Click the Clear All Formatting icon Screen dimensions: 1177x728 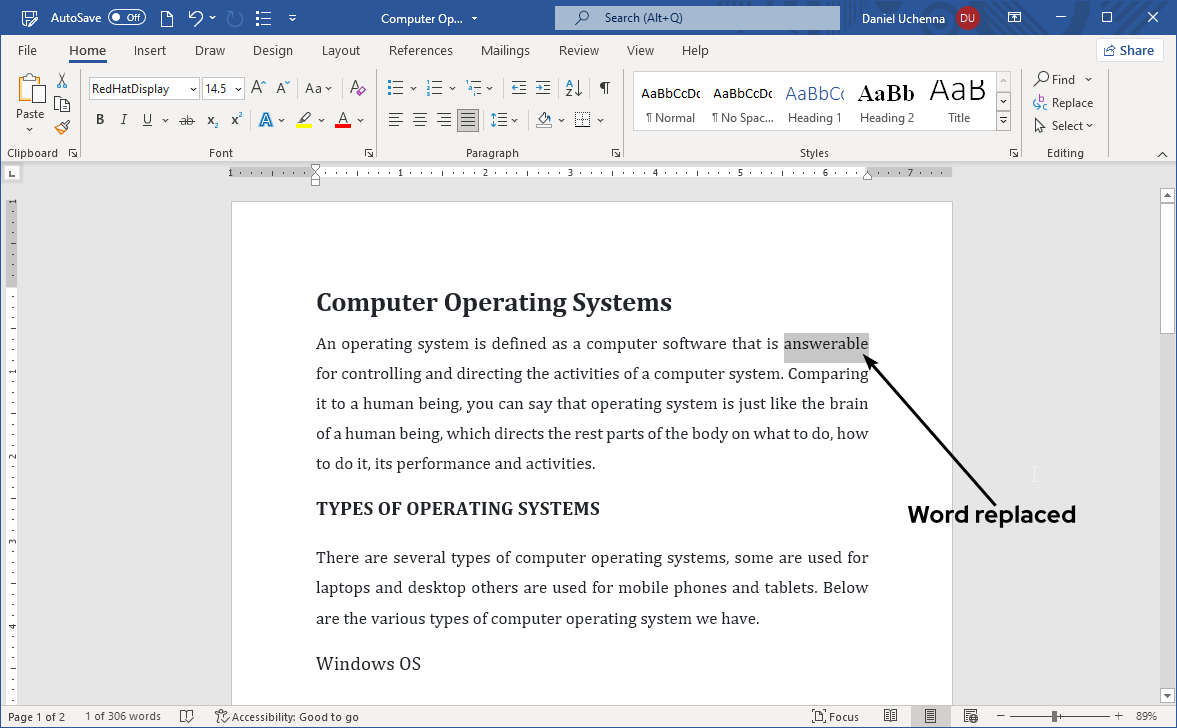click(358, 89)
